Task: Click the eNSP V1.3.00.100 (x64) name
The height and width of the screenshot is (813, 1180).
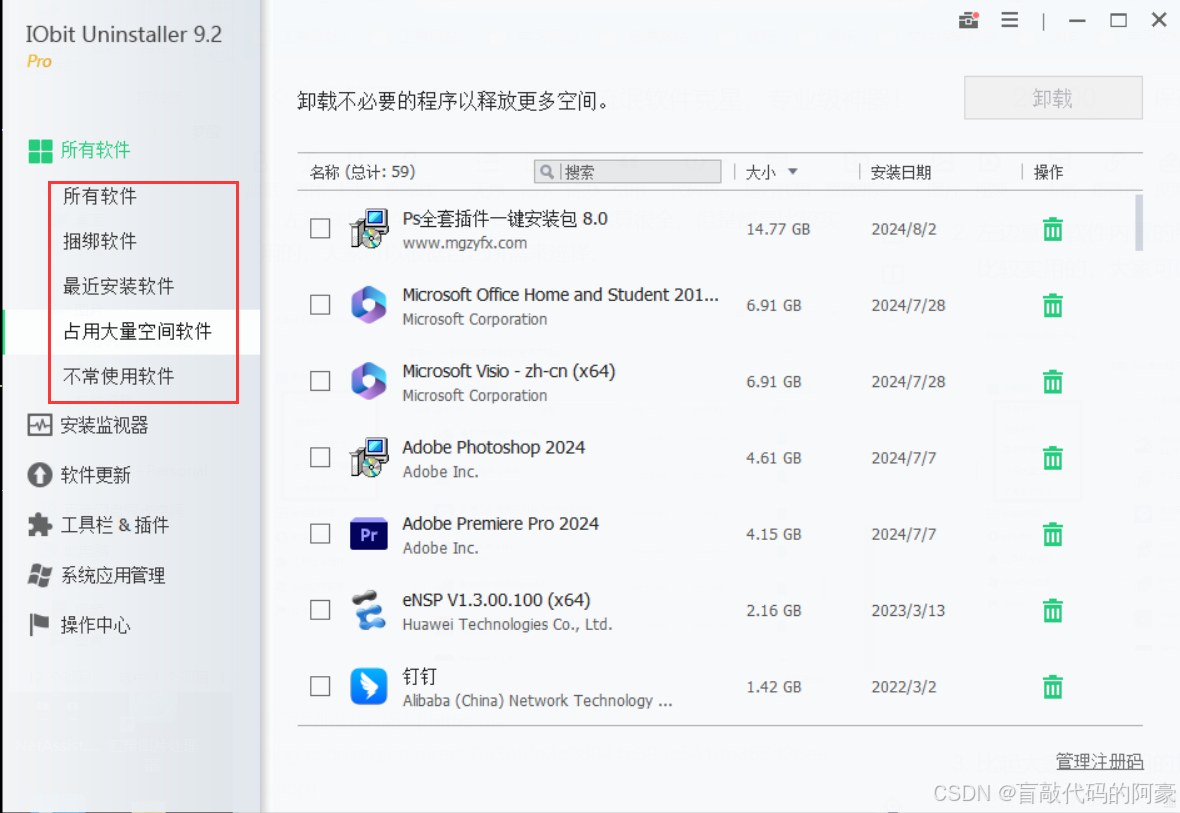Action: pos(496,600)
